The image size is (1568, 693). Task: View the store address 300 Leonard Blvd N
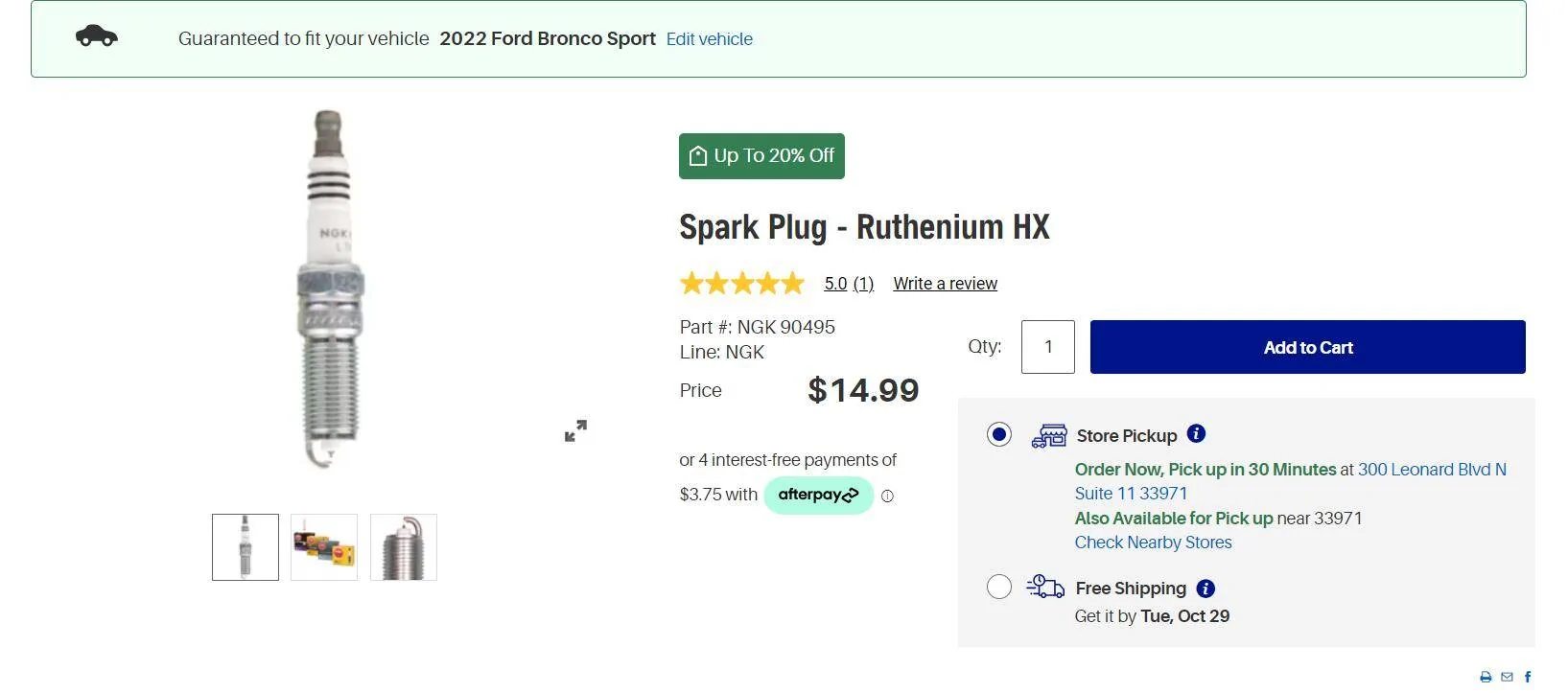tap(1432, 470)
